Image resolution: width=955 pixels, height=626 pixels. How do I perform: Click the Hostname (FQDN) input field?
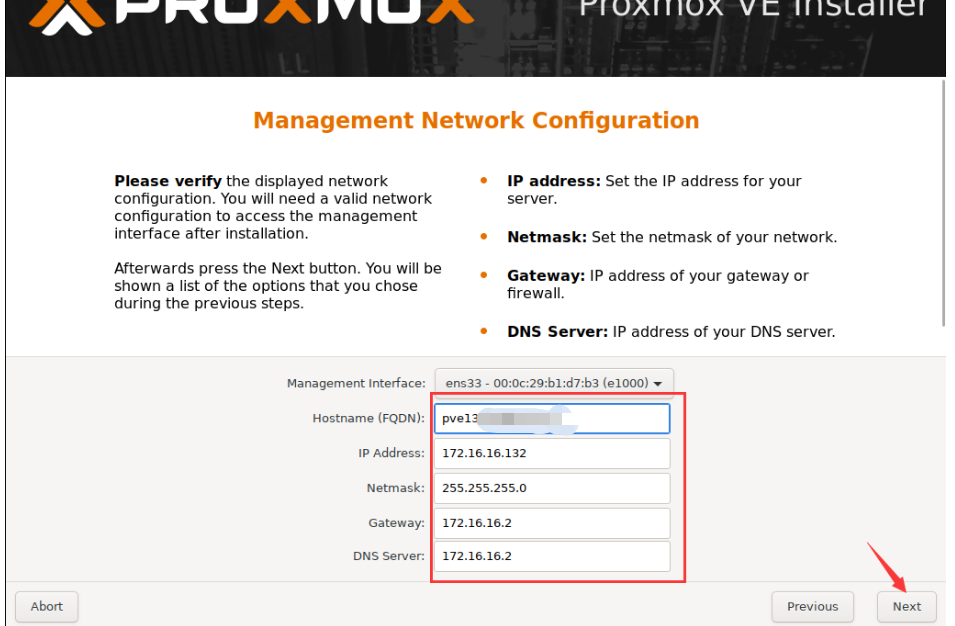click(552, 418)
